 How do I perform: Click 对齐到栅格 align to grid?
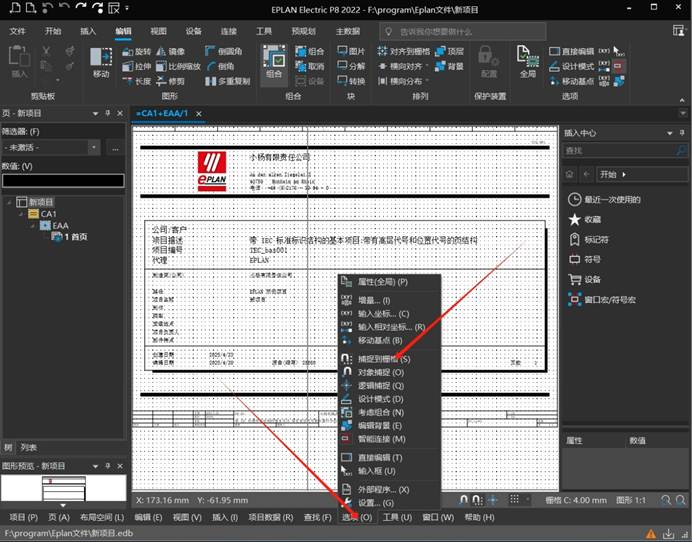pyautogui.click(x=403, y=52)
